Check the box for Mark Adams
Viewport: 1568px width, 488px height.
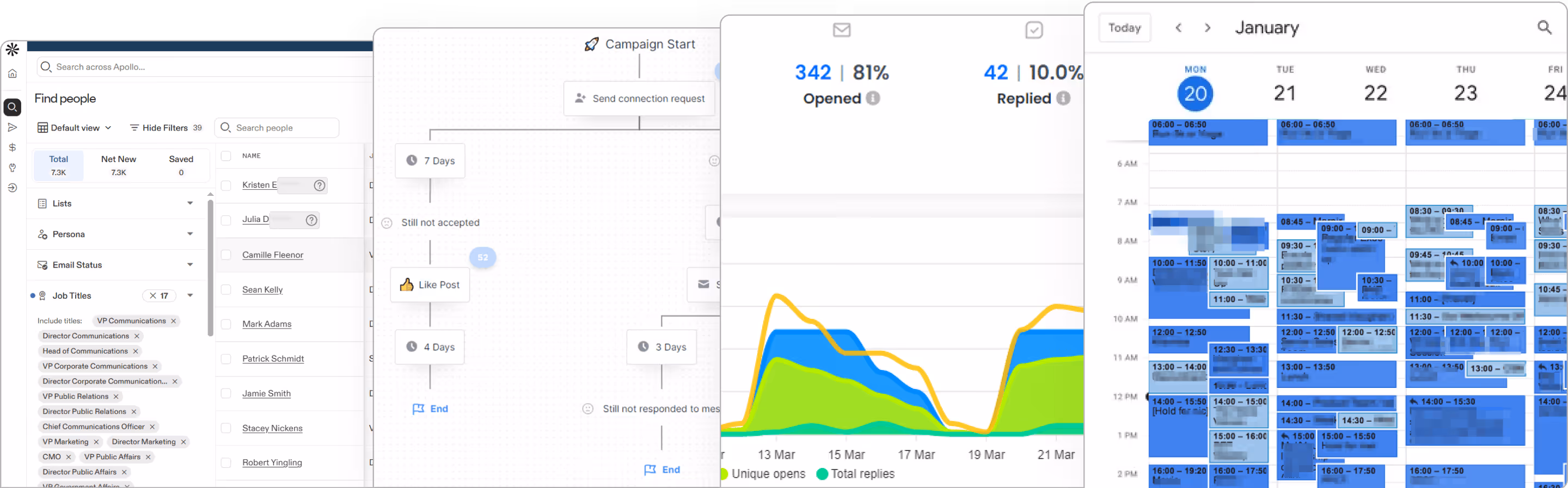coord(226,324)
